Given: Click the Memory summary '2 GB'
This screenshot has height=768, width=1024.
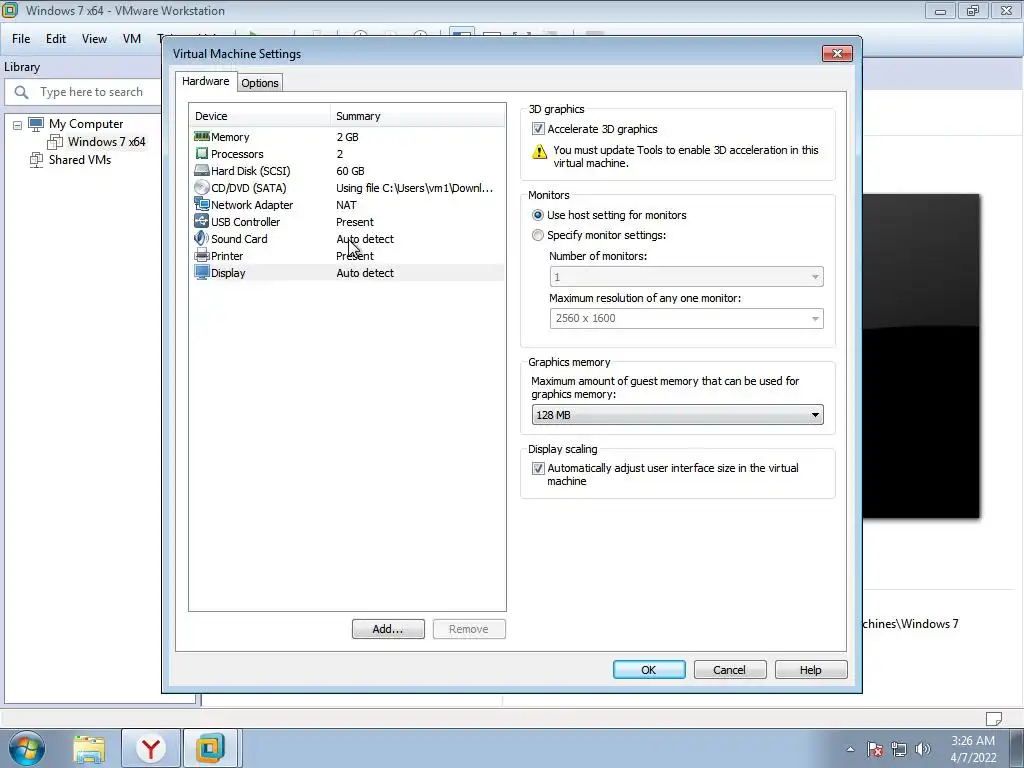Looking at the screenshot, I should click(347, 137).
